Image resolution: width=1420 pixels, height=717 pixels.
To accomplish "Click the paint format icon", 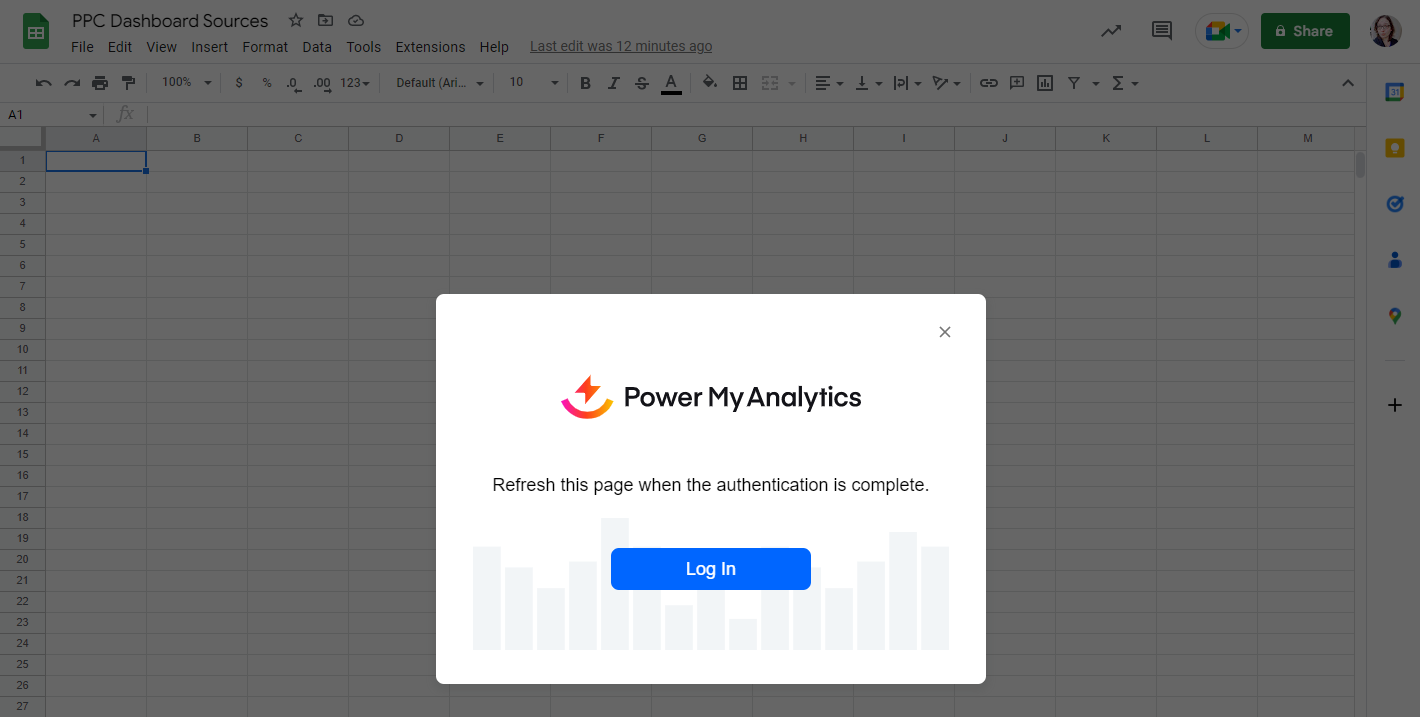I will coord(128,83).
